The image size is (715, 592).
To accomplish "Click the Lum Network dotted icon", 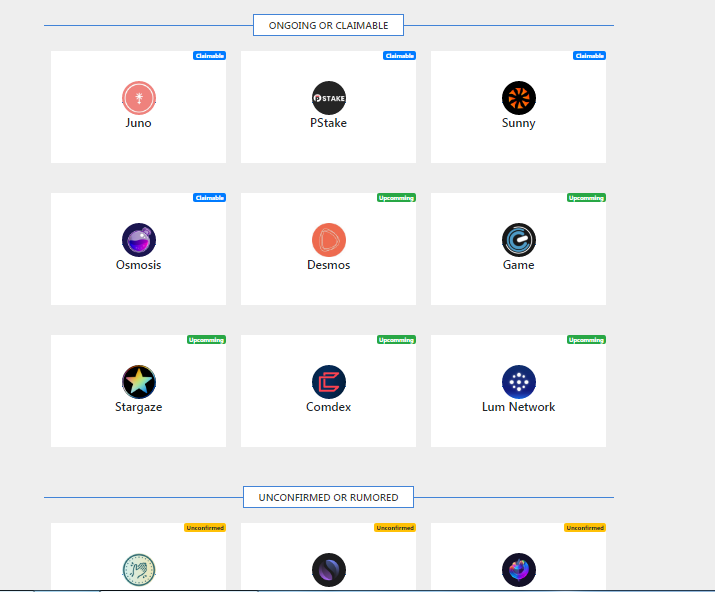I will click(518, 382).
